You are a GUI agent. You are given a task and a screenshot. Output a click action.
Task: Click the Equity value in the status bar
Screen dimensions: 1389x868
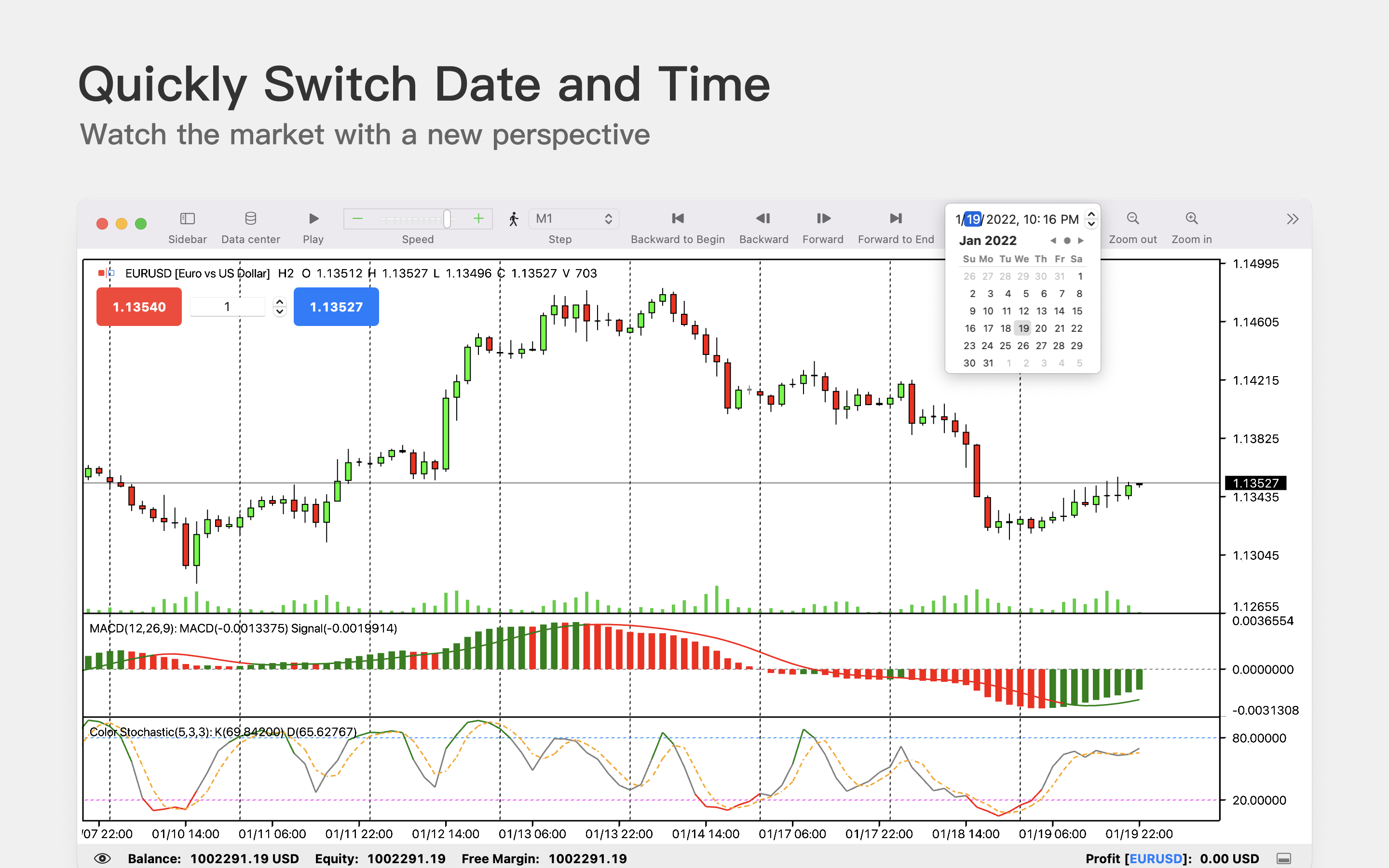pyautogui.click(x=407, y=858)
